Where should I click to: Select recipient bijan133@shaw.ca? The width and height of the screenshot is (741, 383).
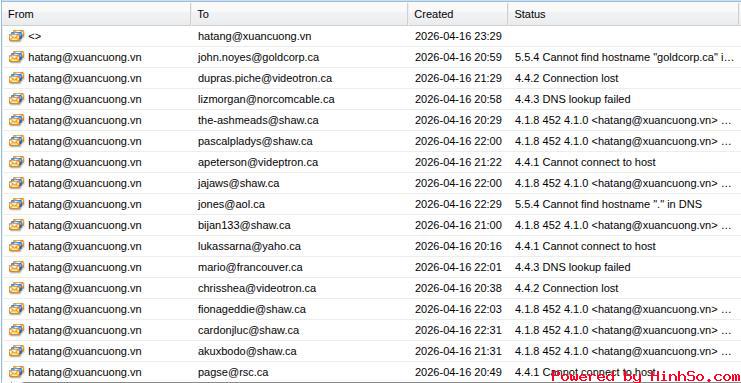coord(244,225)
